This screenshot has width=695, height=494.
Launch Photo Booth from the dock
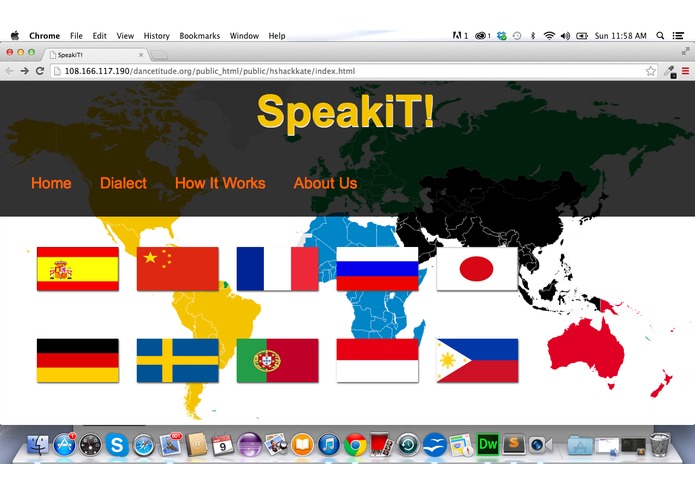pyautogui.click(x=381, y=444)
